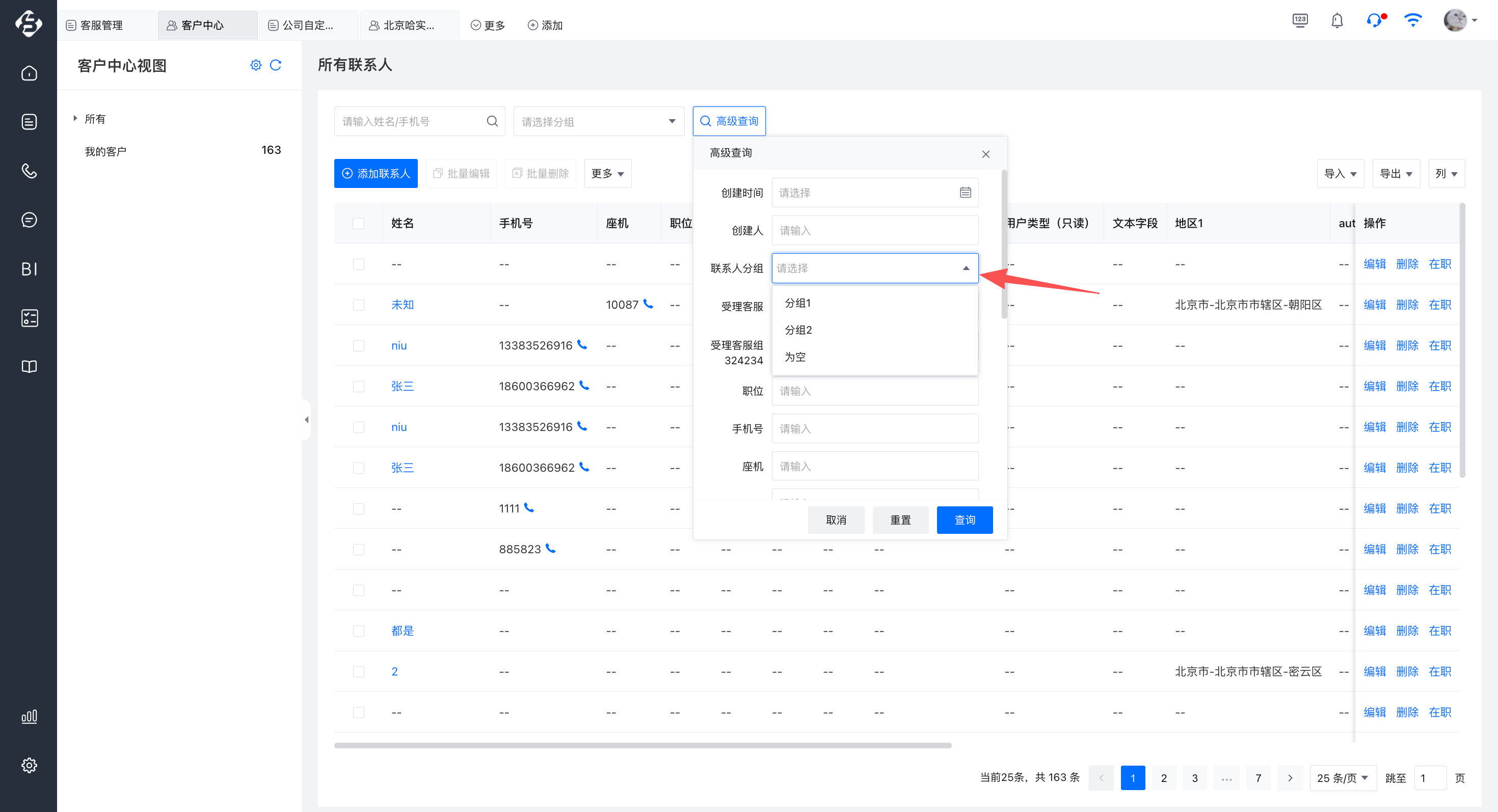Check the row checkbox for 未知
This screenshot has width=1498, height=812.
pos(358,305)
